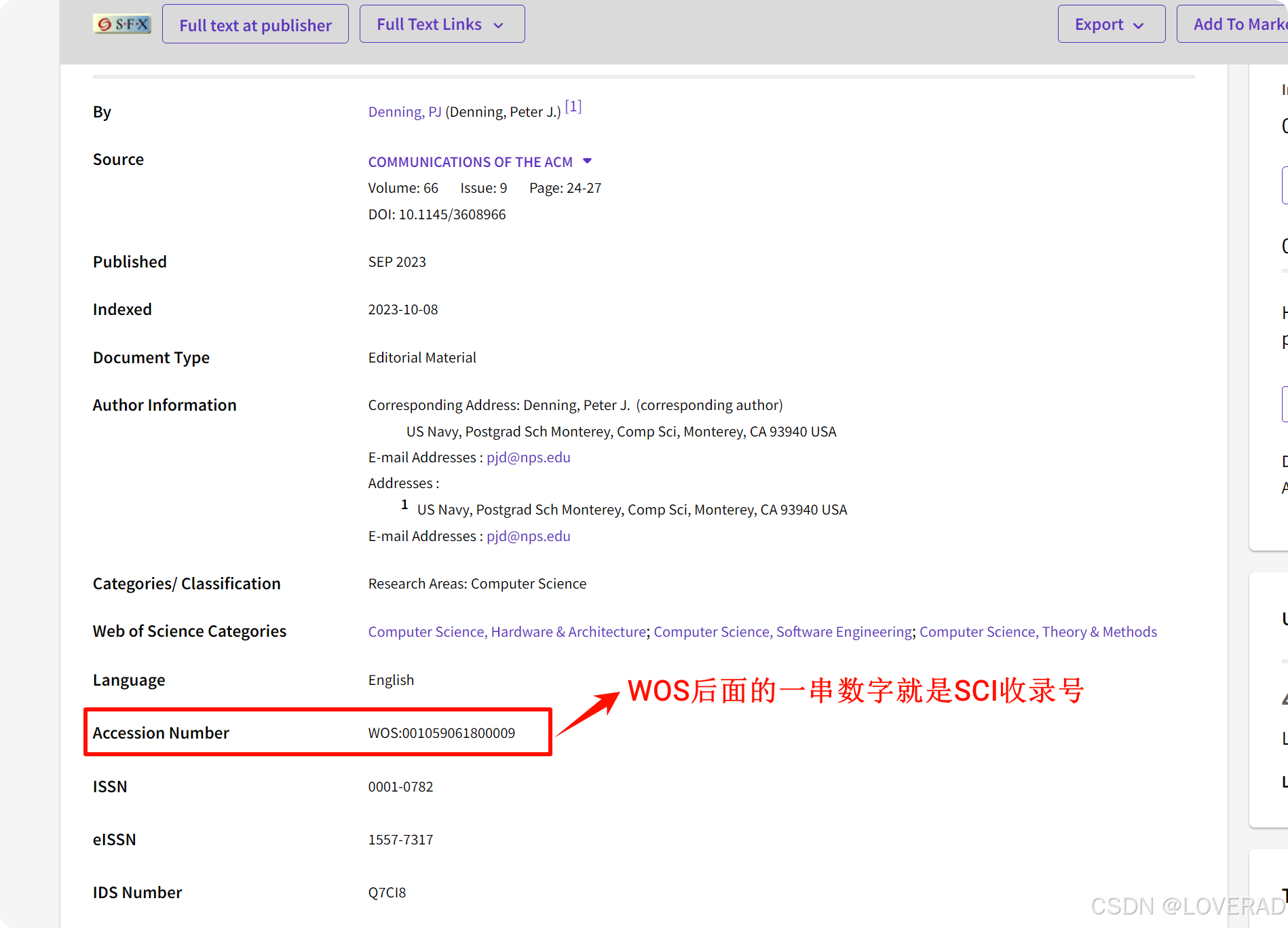Select the accession number WOS:001059061800009
This screenshot has width=1288, height=928.
(x=441, y=733)
